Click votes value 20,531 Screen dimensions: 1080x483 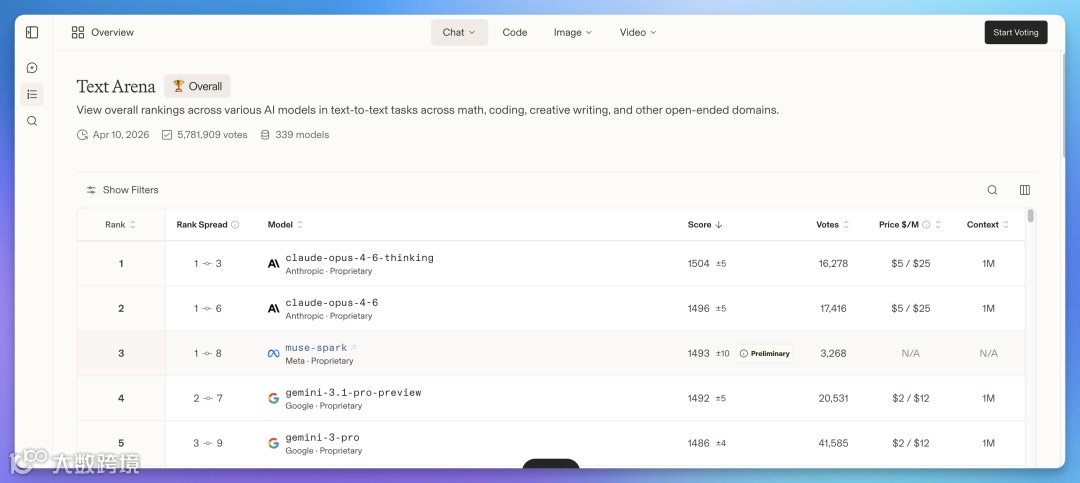click(x=833, y=398)
